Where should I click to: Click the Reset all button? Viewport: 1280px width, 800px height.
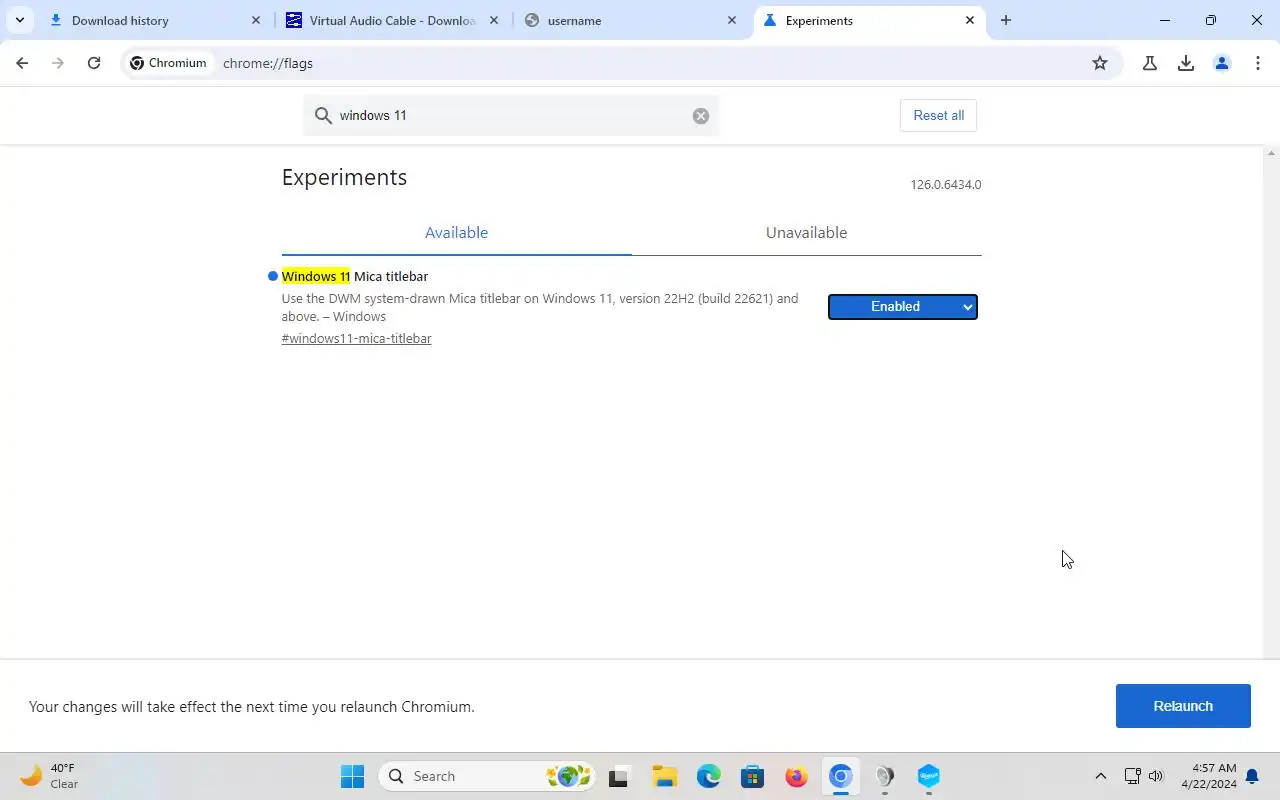click(x=939, y=115)
